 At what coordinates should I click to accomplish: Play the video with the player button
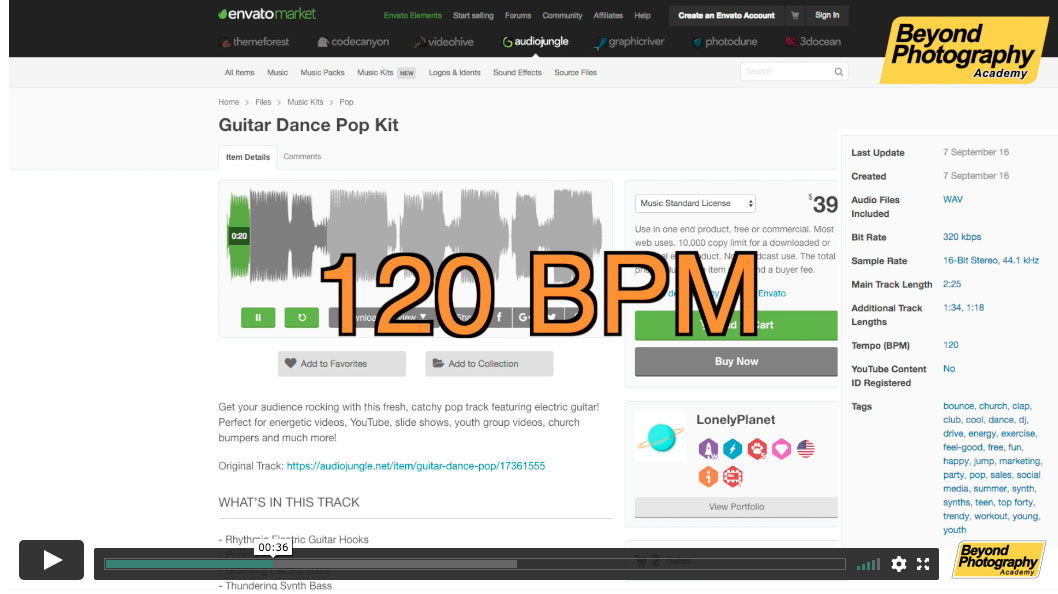(51, 560)
